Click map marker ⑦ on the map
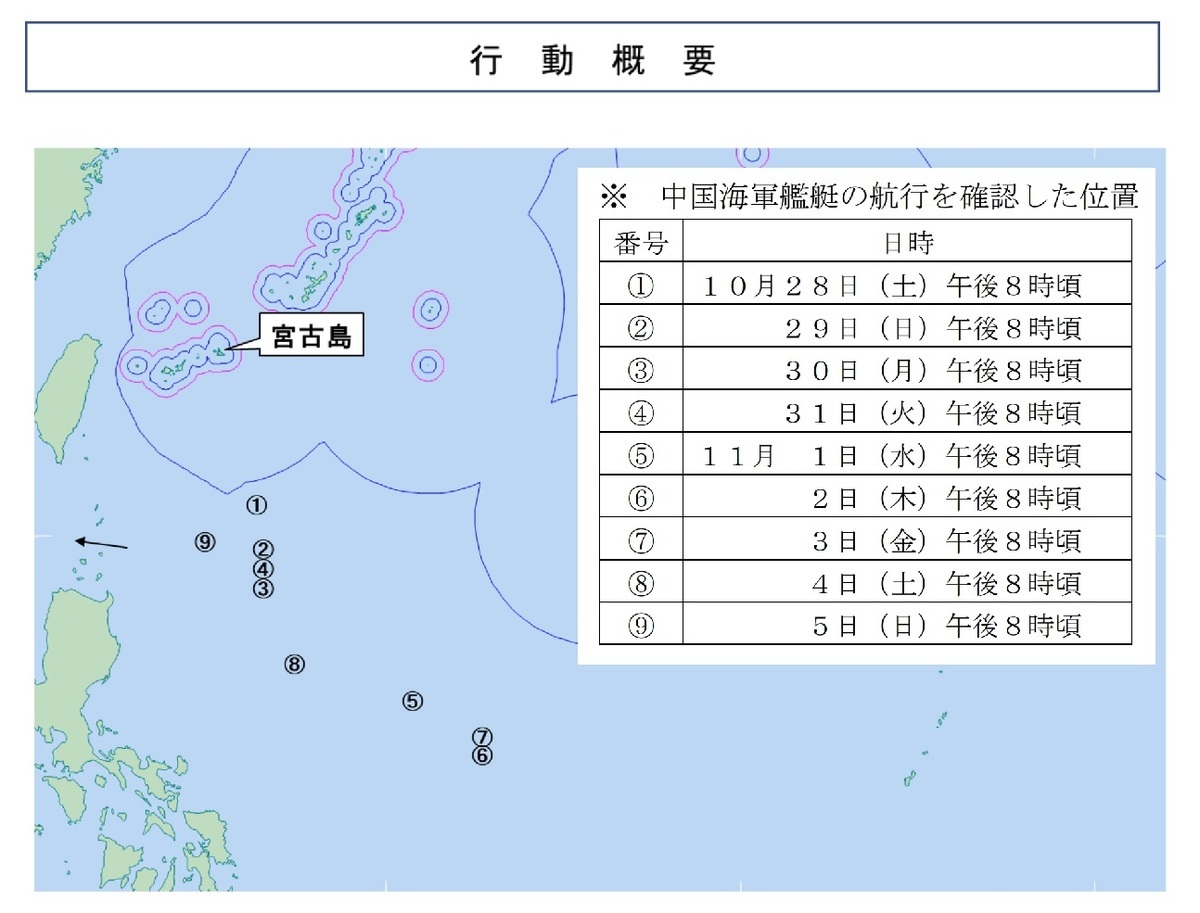 click(482, 737)
